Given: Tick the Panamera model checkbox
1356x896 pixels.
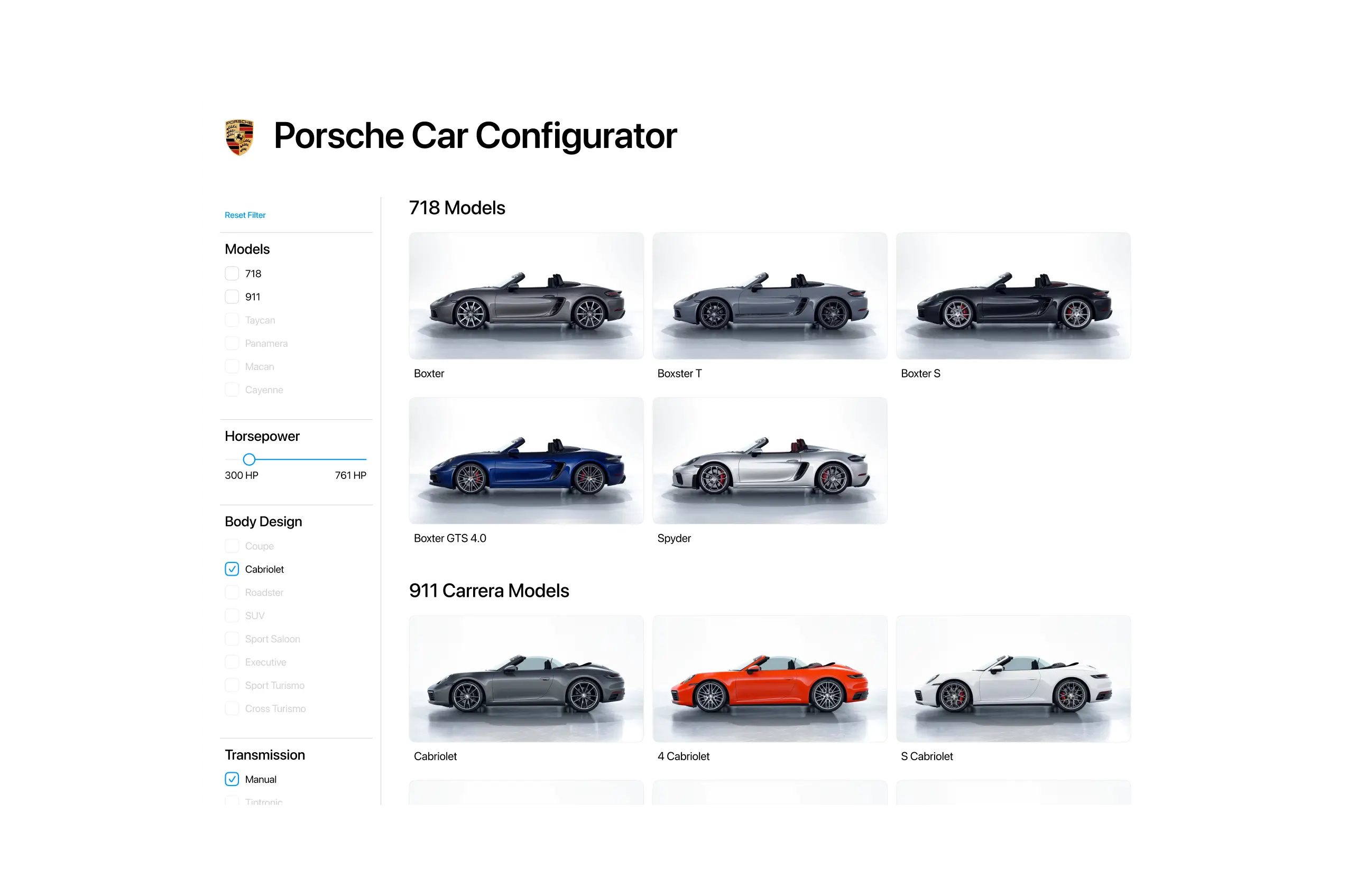Looking at the screenshot, I should (x=232, y=344).
